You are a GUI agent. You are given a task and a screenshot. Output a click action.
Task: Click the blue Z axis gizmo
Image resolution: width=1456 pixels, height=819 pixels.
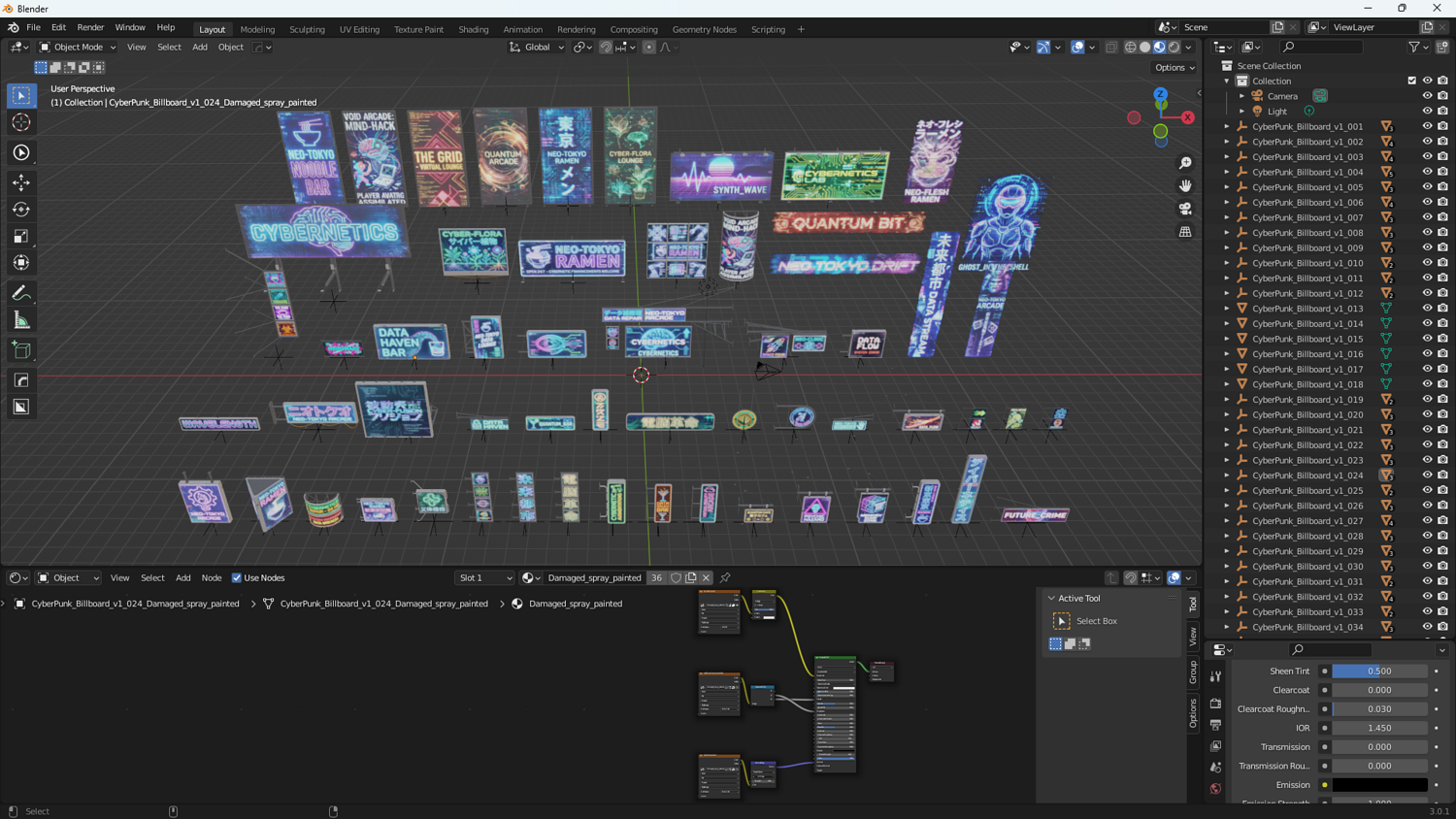(1161, 94)
